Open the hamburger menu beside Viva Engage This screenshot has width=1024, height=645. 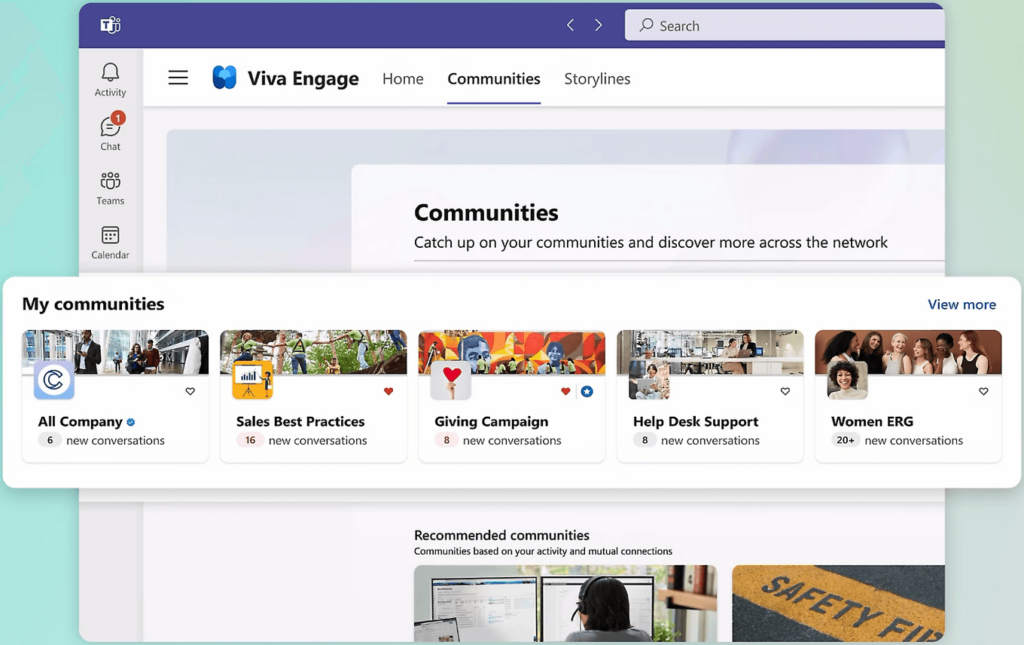(178, 78)
